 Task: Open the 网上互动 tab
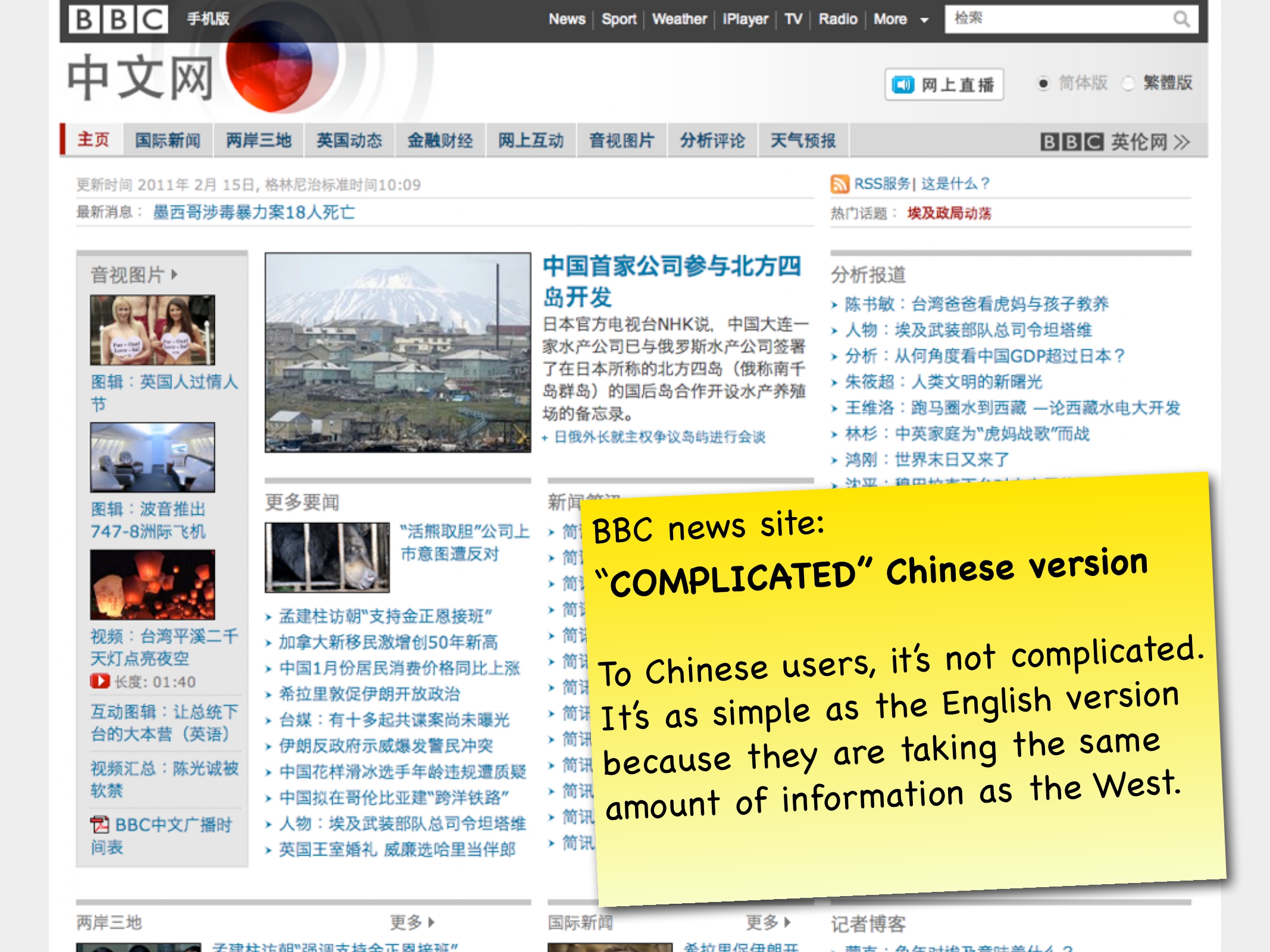tap(531, 140)
